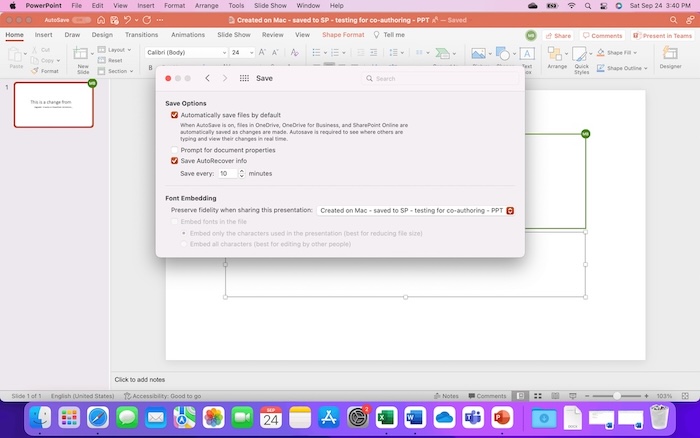
Task: Click the New Slide icon
Action: coord(80,54)
